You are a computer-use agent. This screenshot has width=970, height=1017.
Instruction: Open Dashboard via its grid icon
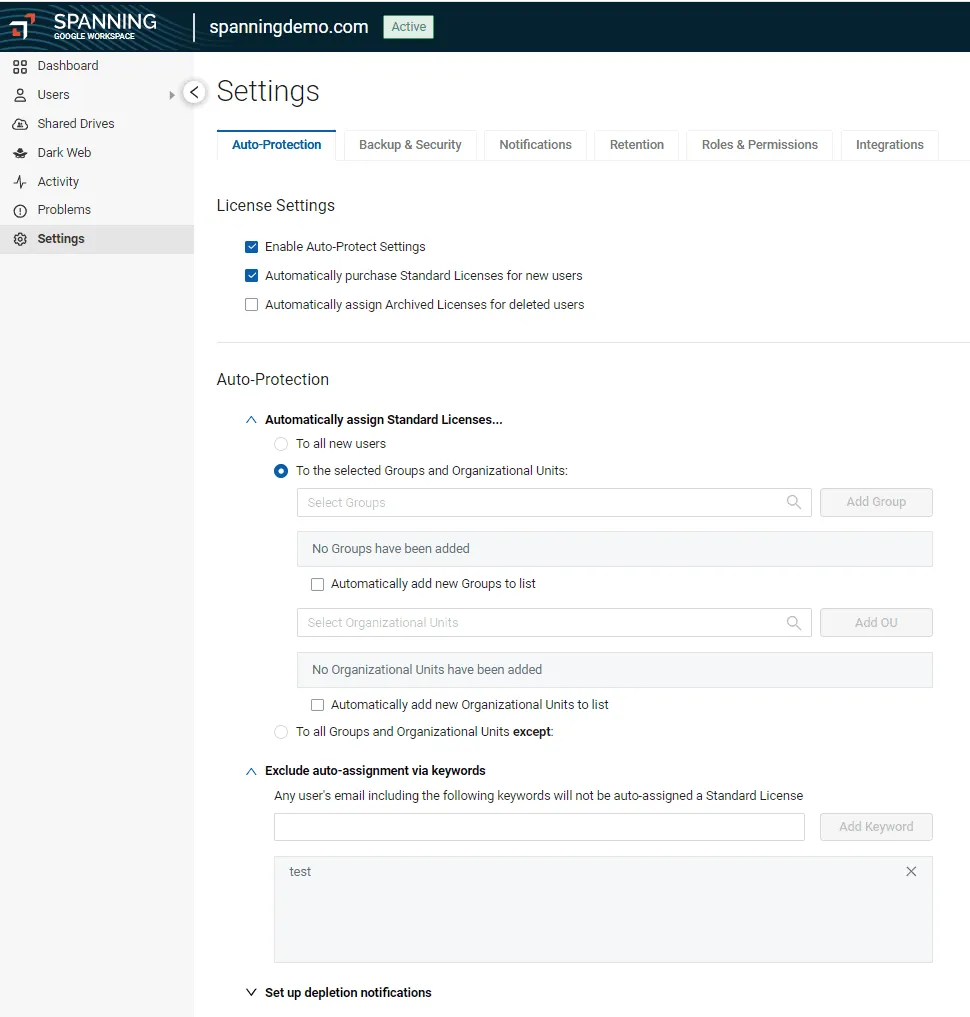(20, 66)
